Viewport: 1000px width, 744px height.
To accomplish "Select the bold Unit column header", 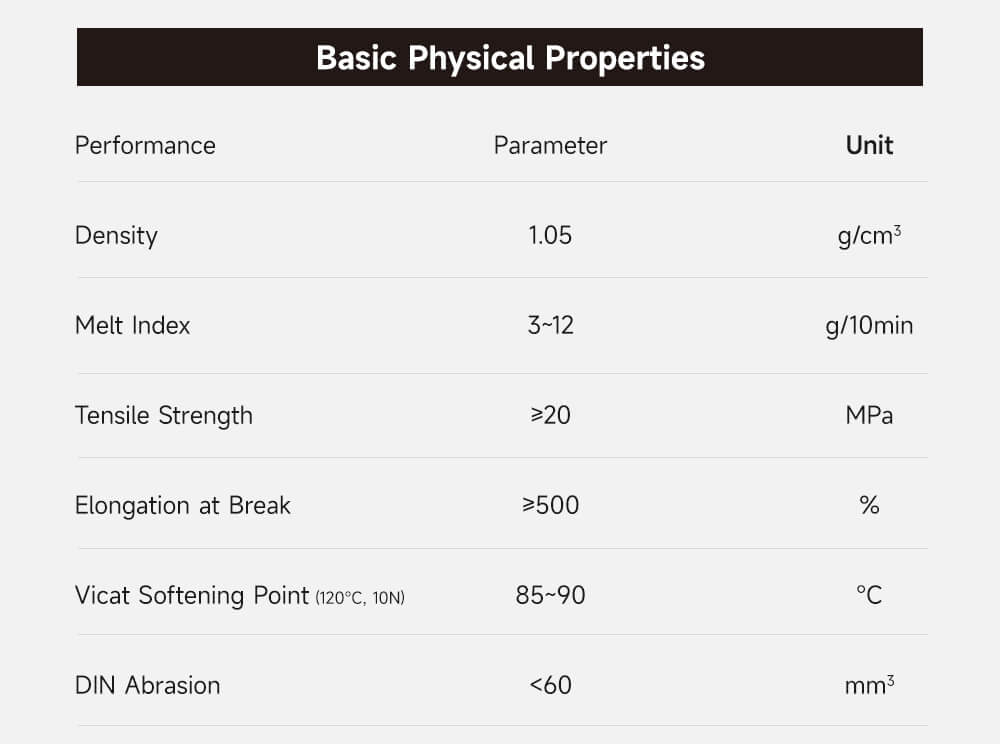I will click(x=869, y=145).
